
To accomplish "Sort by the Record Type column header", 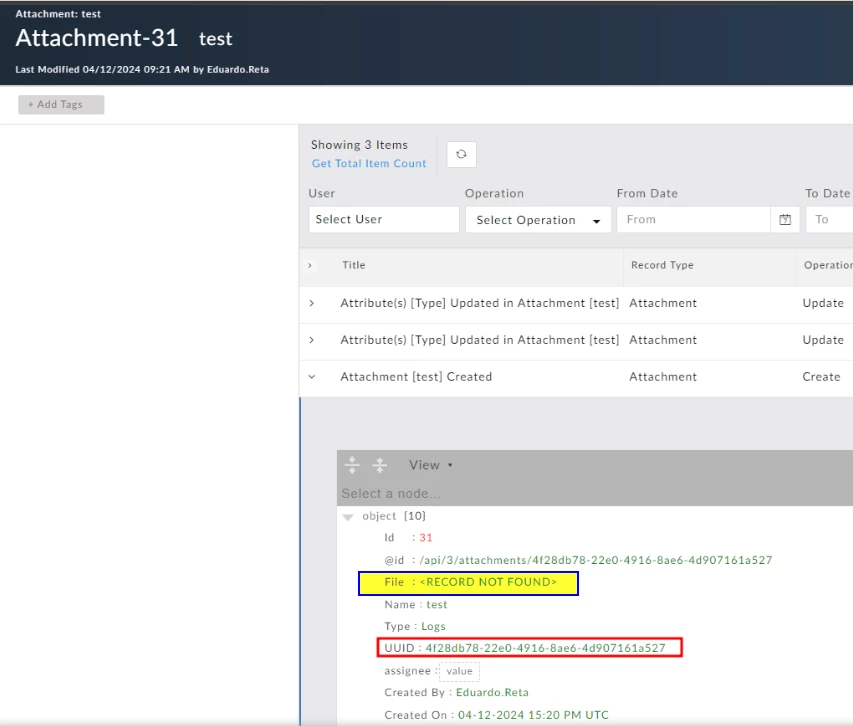I will coord(662,265).
